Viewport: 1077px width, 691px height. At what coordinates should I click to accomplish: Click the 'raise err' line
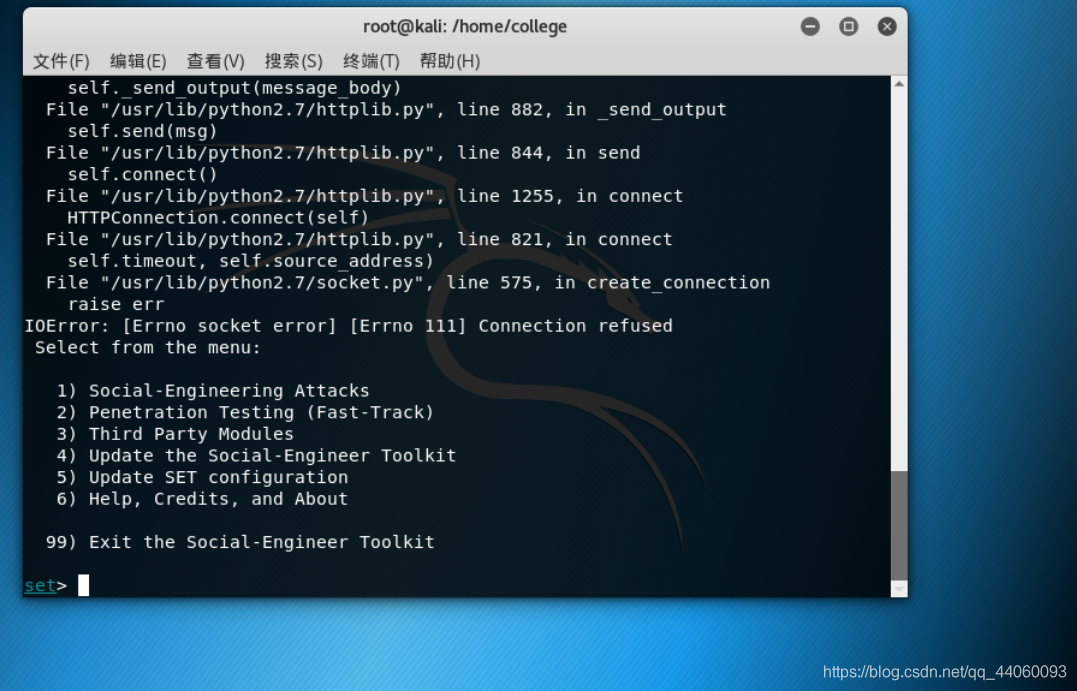point(115,304)
